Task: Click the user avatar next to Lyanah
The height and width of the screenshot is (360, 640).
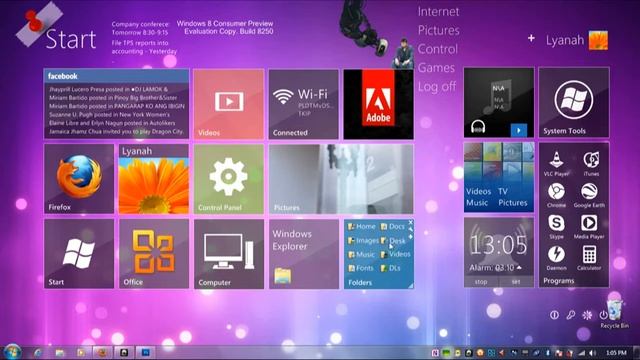Action: click(598, 40)
